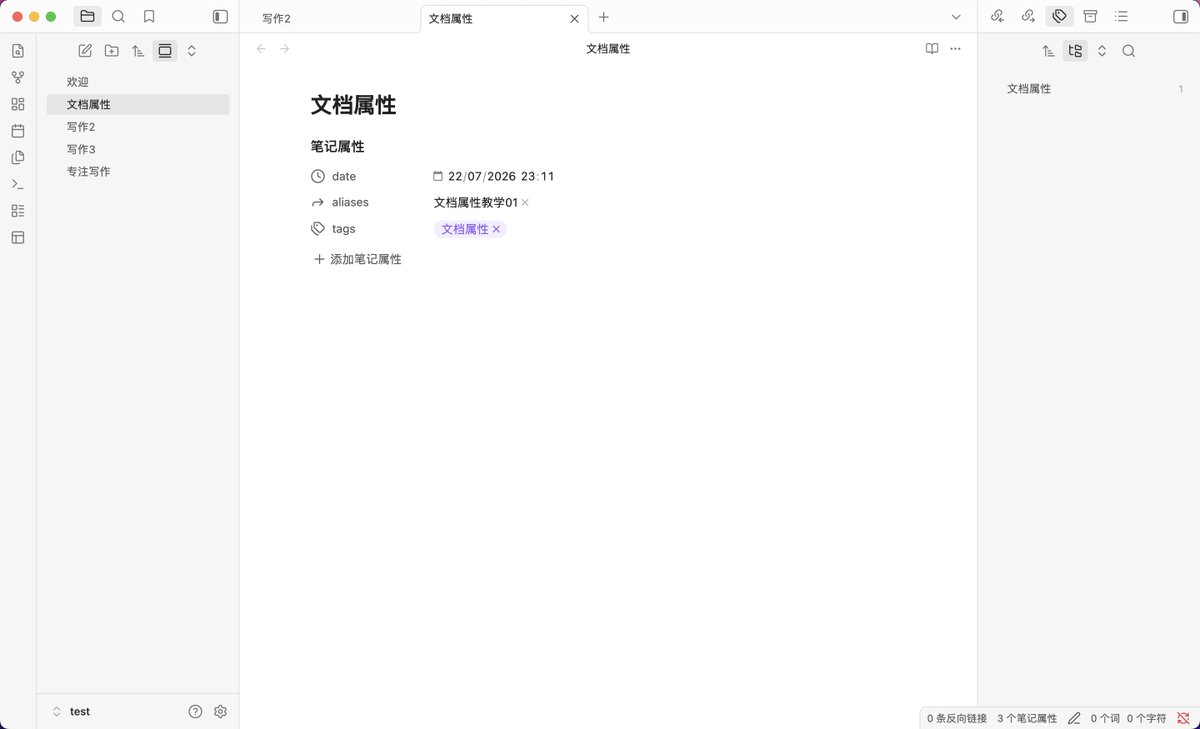Viewport: 1200px width, 729px height.
Task: Toggle nested tags display in tag panel
Action: [1075, 51]
